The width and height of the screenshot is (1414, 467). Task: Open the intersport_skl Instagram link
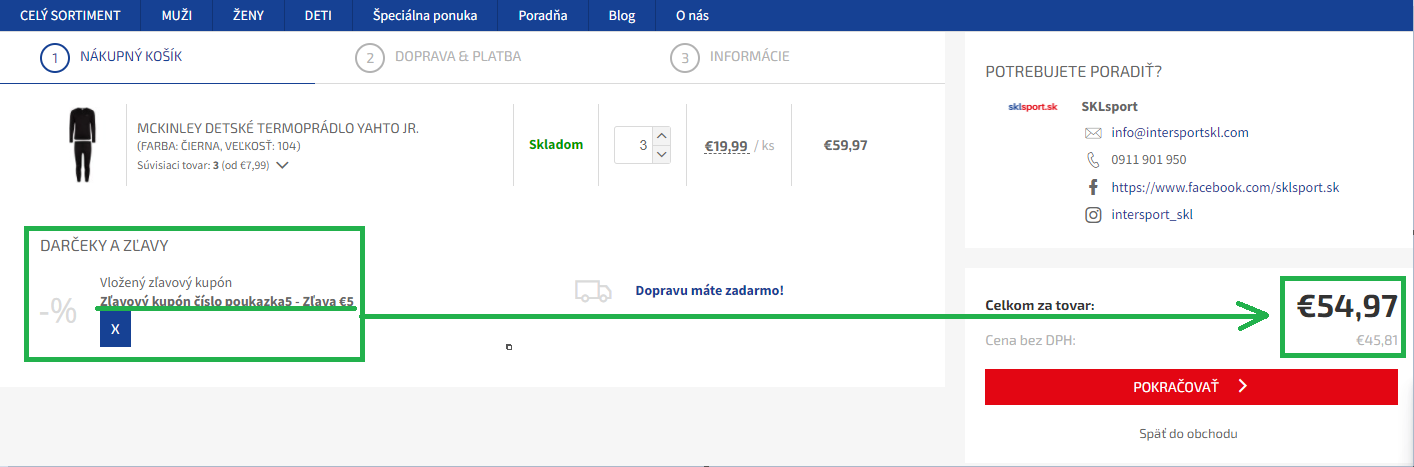point(1152,214)
